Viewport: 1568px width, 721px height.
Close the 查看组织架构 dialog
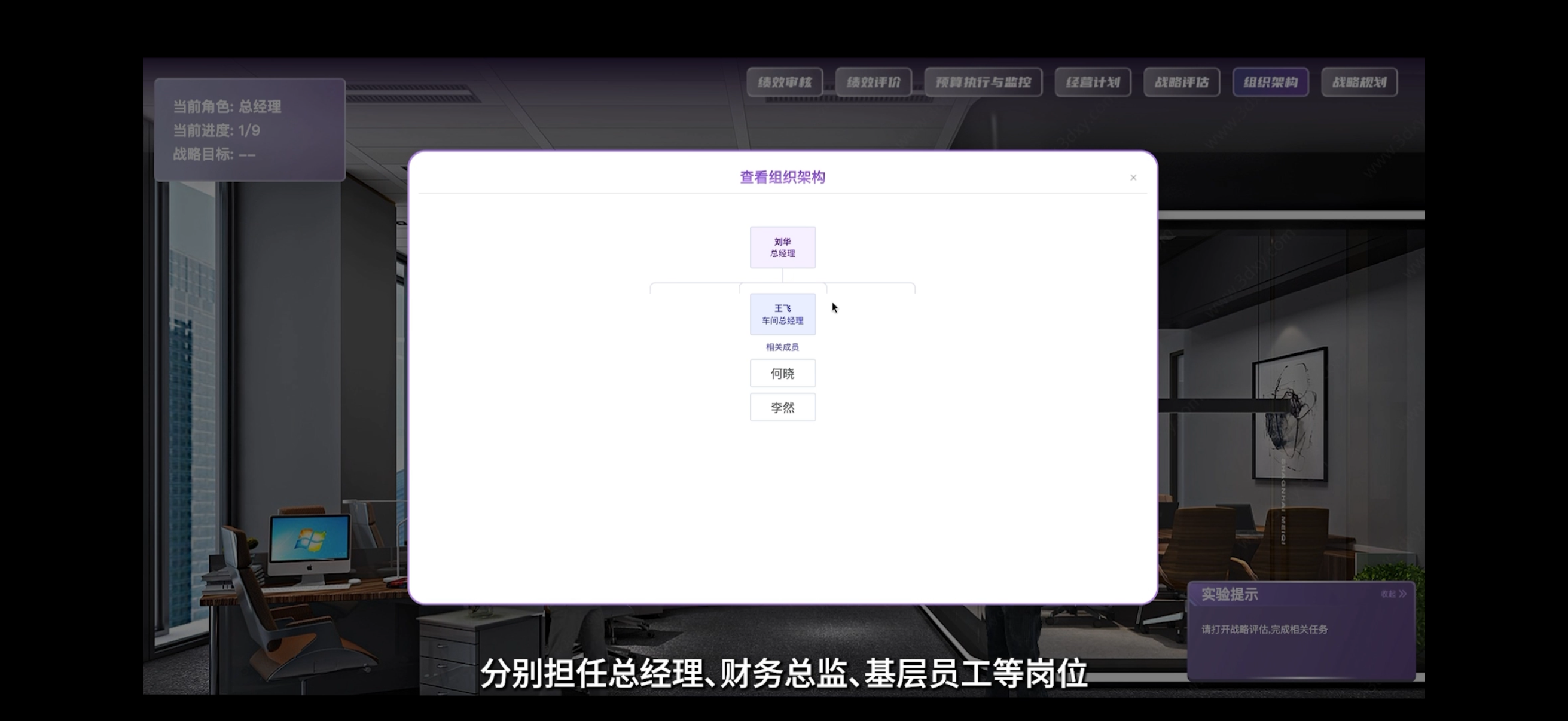1133,178
